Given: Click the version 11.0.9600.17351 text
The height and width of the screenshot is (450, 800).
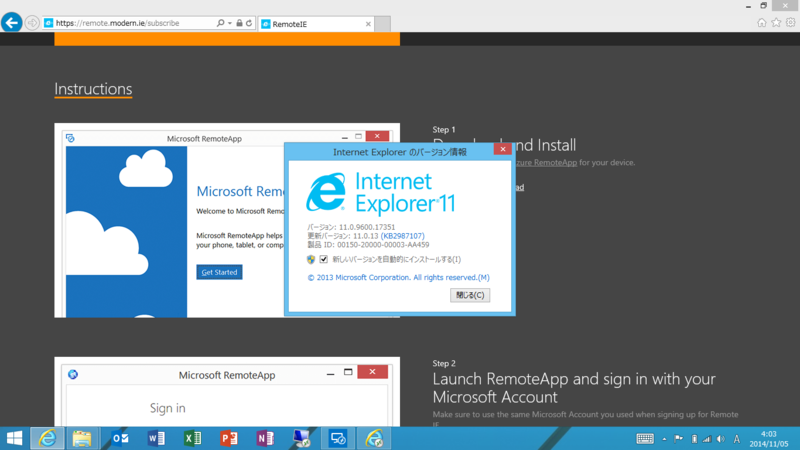Looking at the screenshot, I should click(351, 227).
